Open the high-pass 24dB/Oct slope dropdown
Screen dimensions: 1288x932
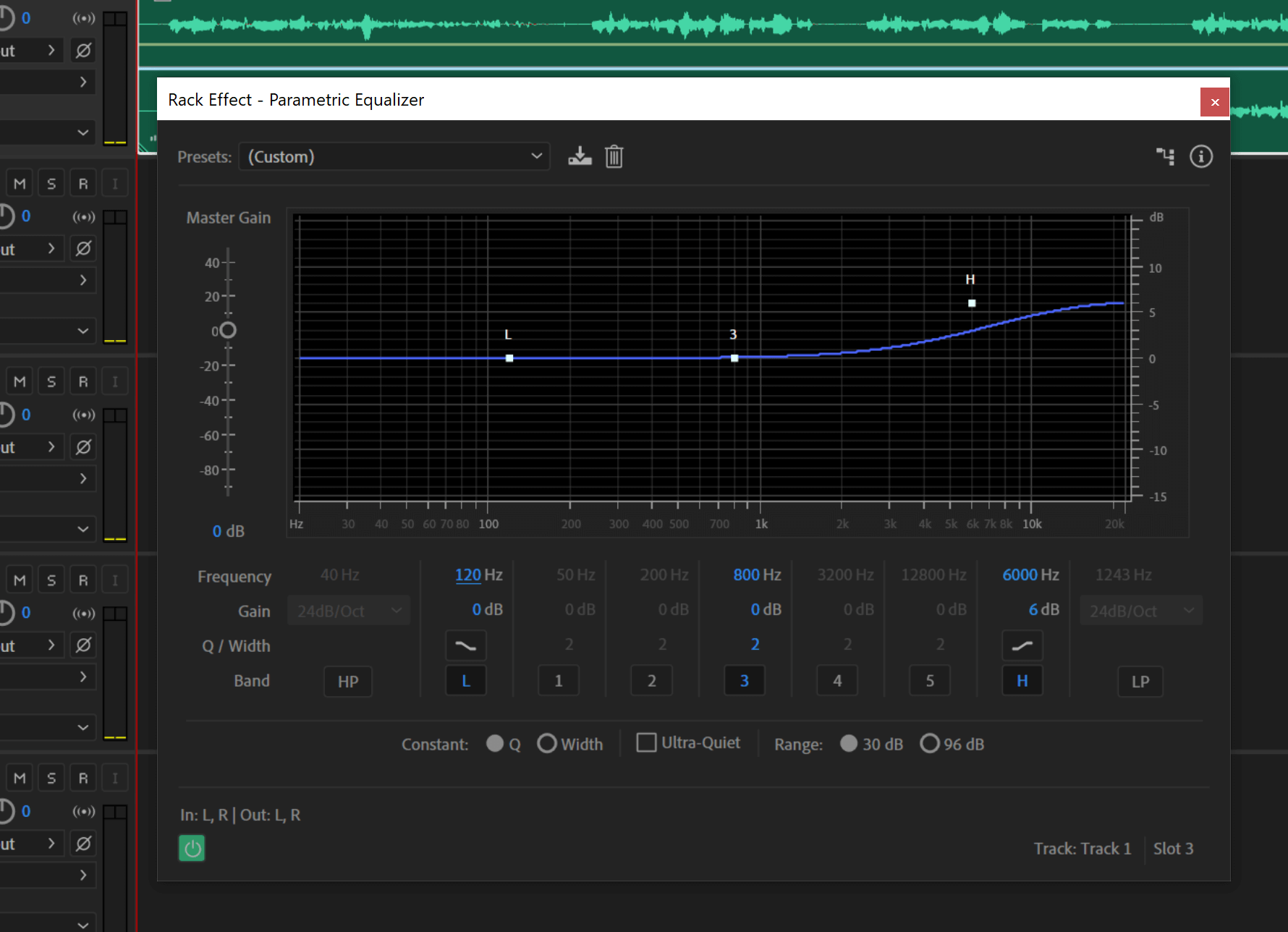349,611
